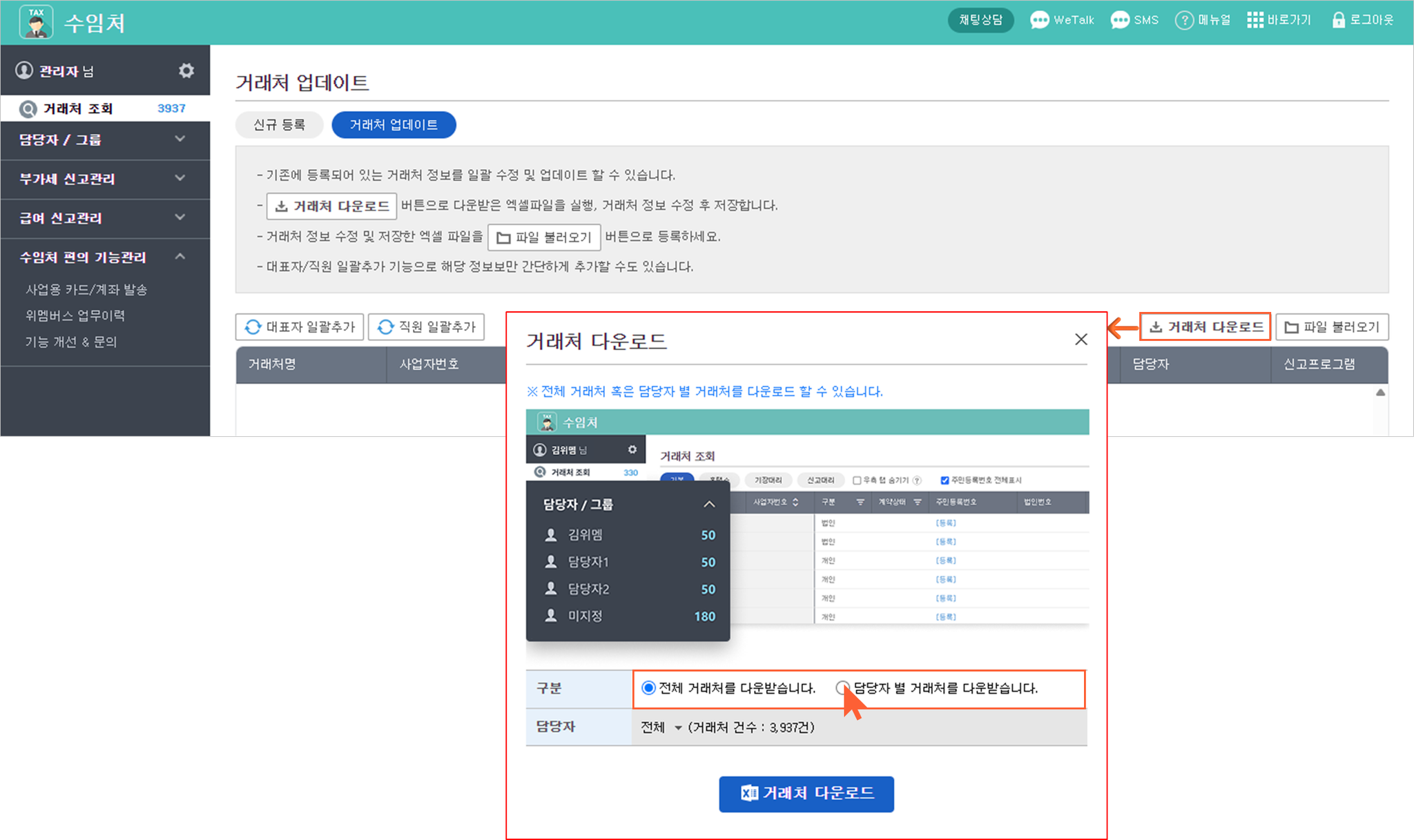Open the 바로가기 grid shortcut icon

coord(1255,20)
